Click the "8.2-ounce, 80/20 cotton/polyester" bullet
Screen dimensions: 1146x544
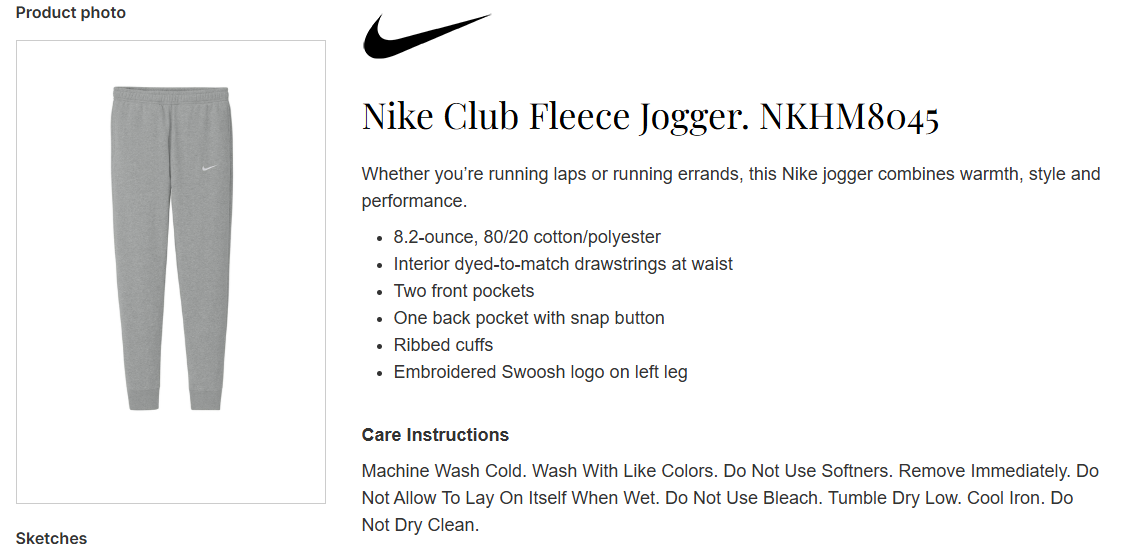click(x=527, y=237)
